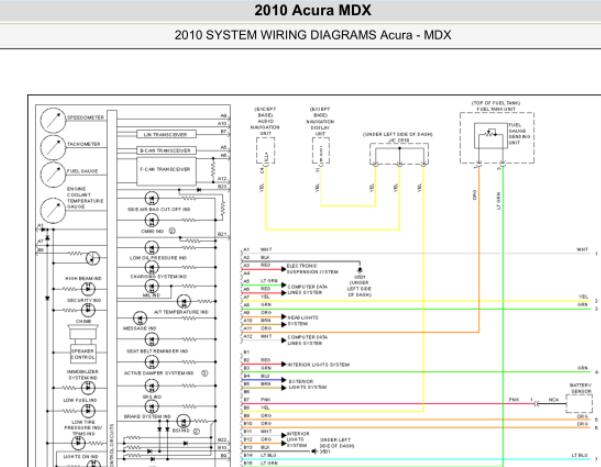Click the FUEL GAUGE SENDING UNIT label
This screenshot has width=601, height=467.
520,133
